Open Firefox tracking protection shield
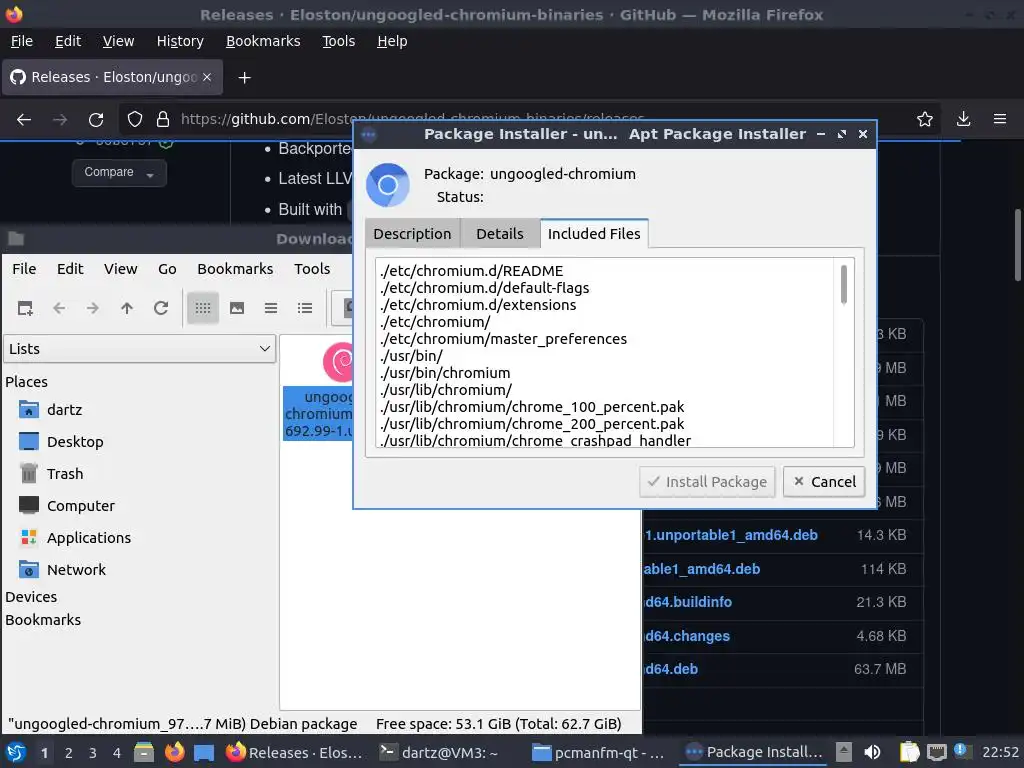Viewport: 1024px width, 768px height. [135, 120]
